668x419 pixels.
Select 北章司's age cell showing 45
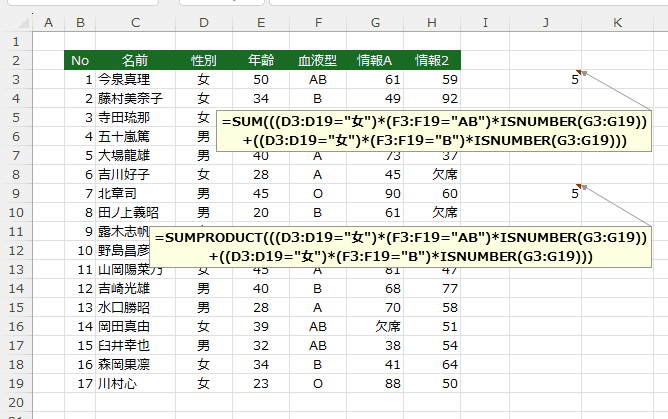click(260, 193)
